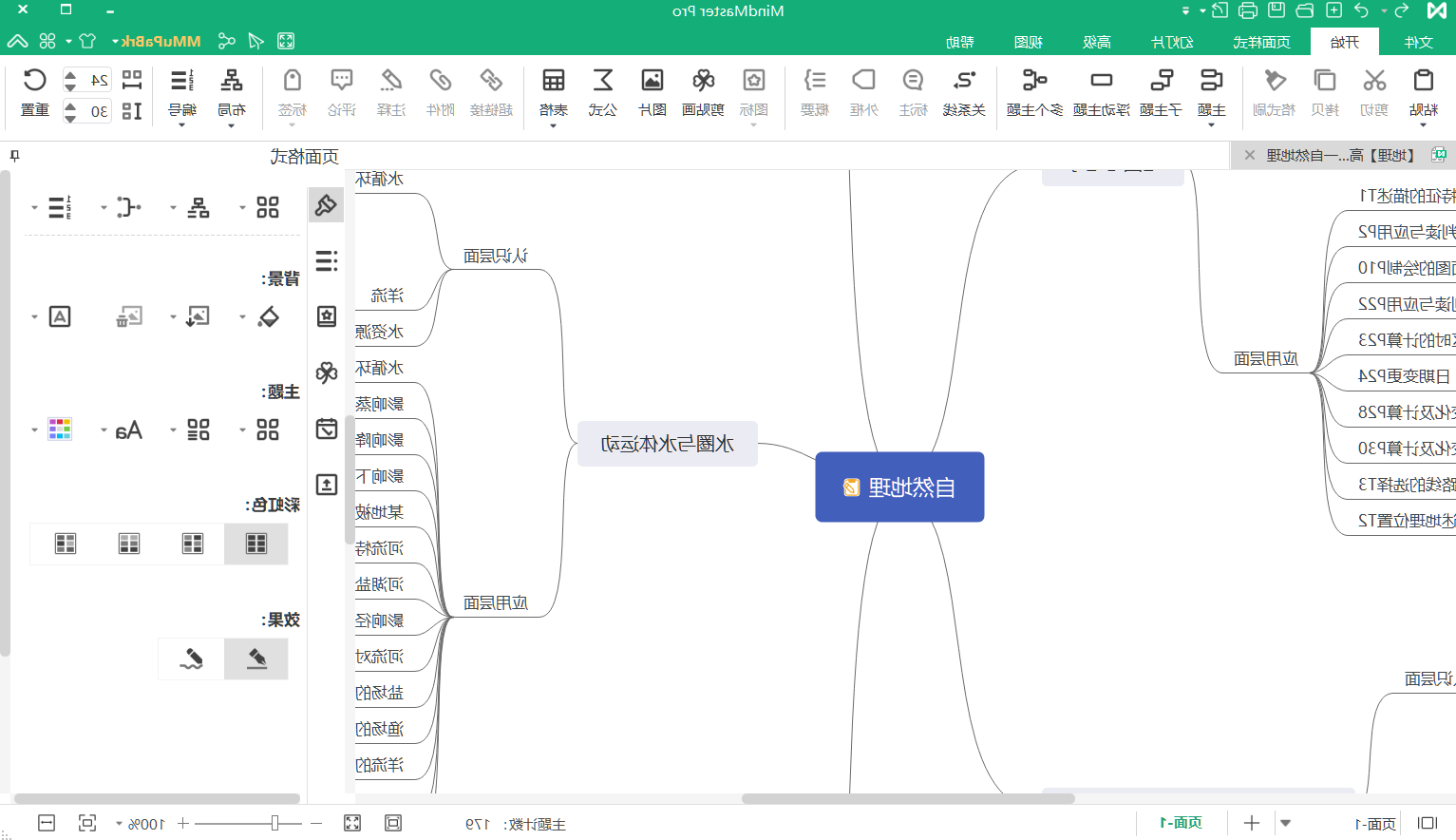Screen dimensions: 1456x840
Task: Select the third rainbow color option
Action: (129, 544)
